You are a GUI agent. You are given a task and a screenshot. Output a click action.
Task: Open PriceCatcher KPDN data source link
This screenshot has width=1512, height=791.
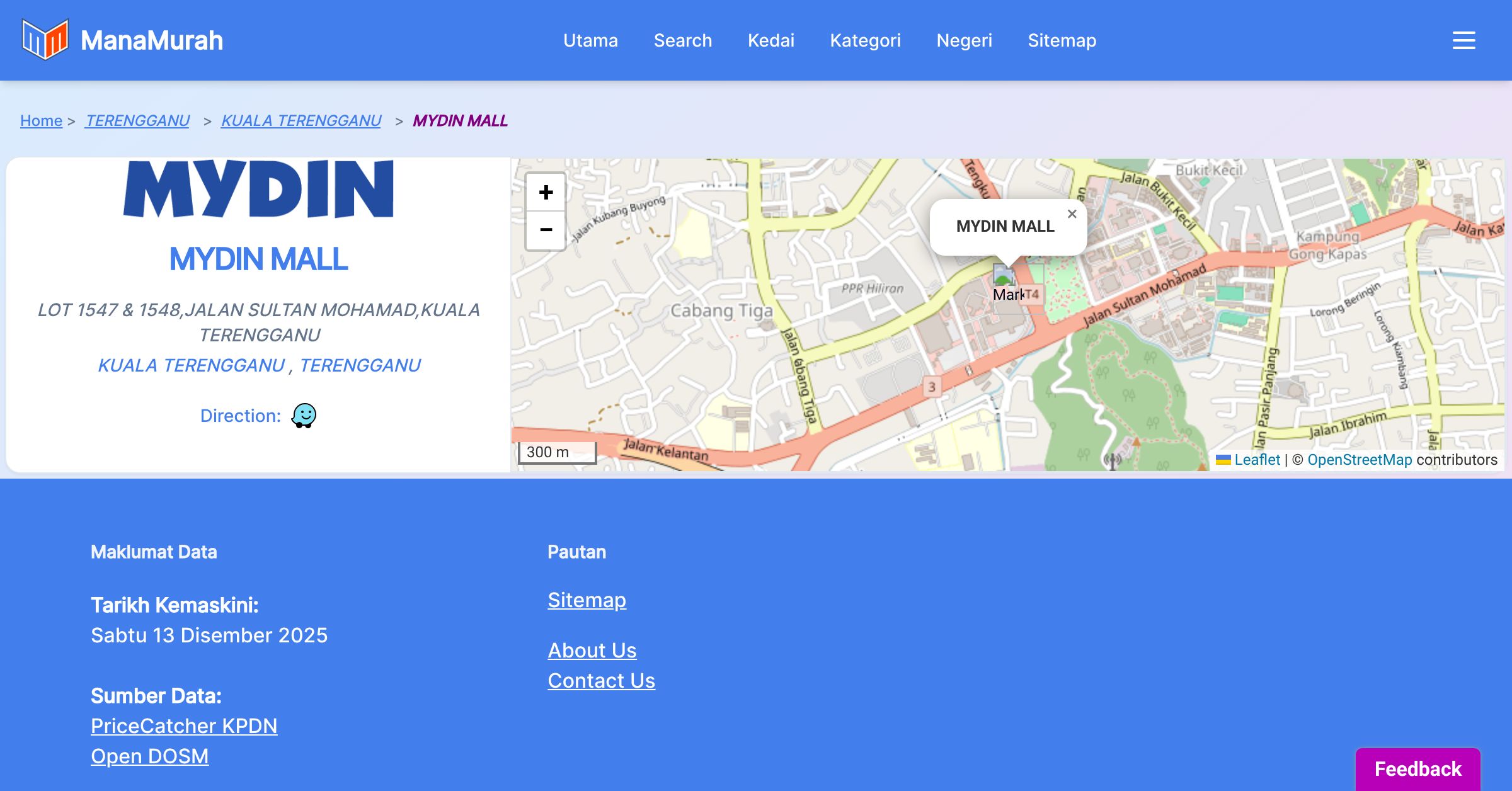184,726
